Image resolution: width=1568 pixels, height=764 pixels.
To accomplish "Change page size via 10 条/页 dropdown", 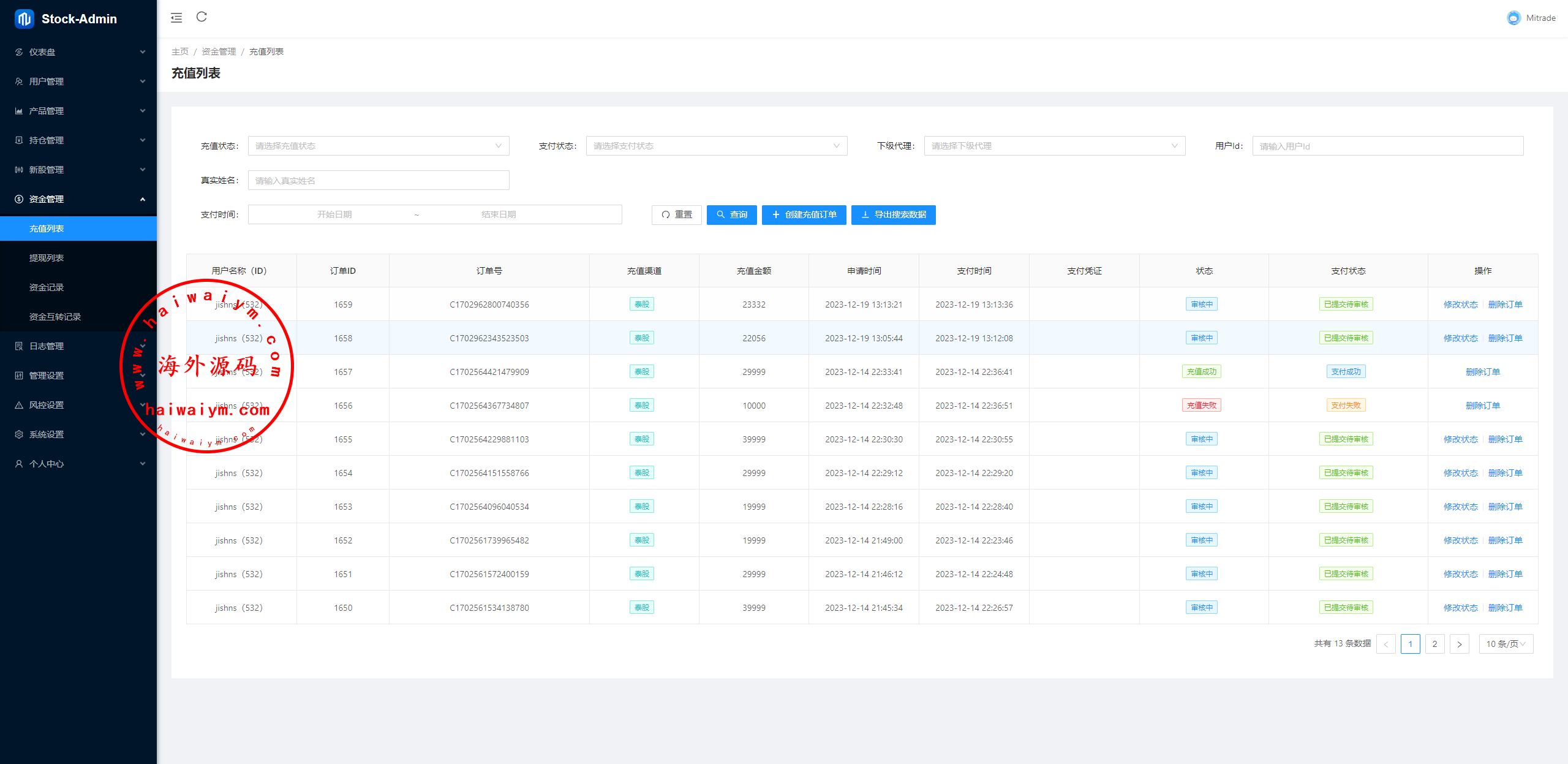I will click(x=1506, y=644).
